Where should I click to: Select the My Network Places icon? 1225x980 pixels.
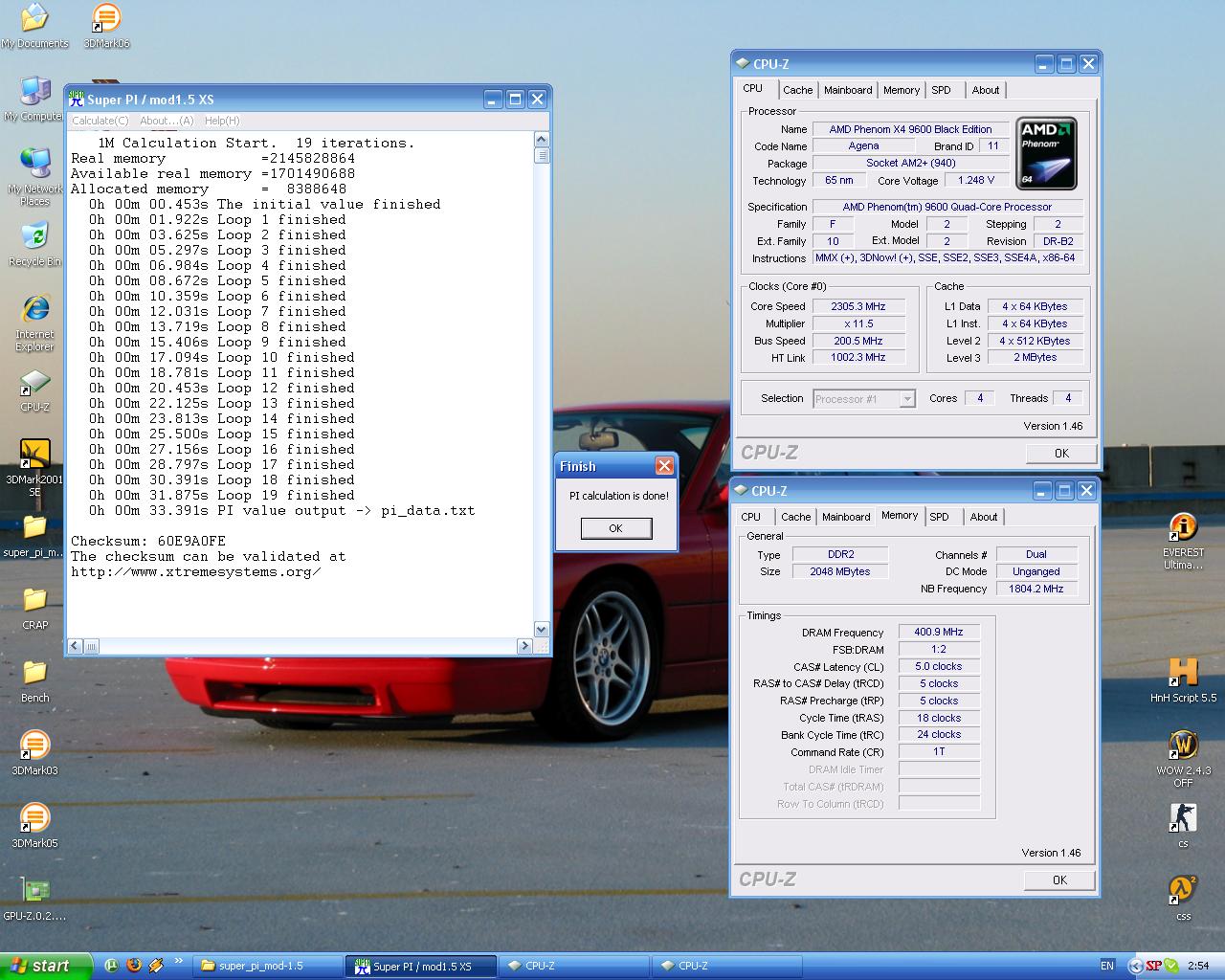pyautogui.click(x=34, y=177)
